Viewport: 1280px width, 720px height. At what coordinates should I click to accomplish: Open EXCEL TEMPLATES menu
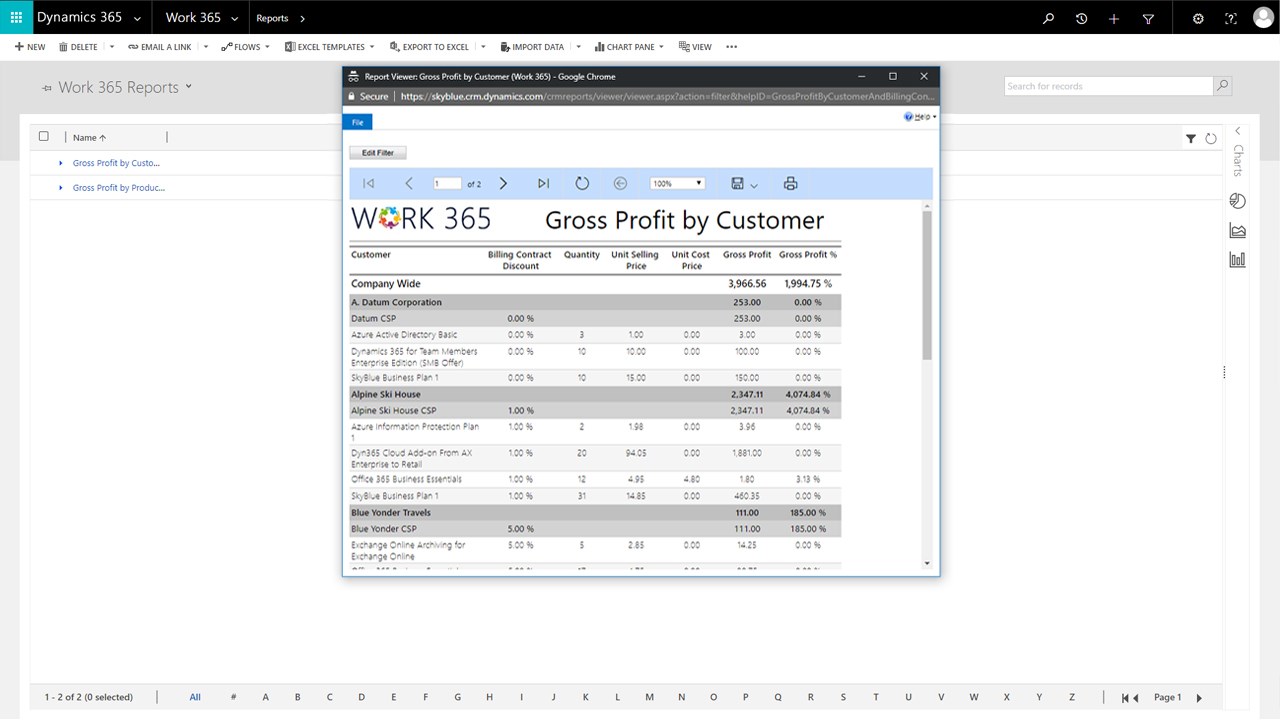point(330,47)
